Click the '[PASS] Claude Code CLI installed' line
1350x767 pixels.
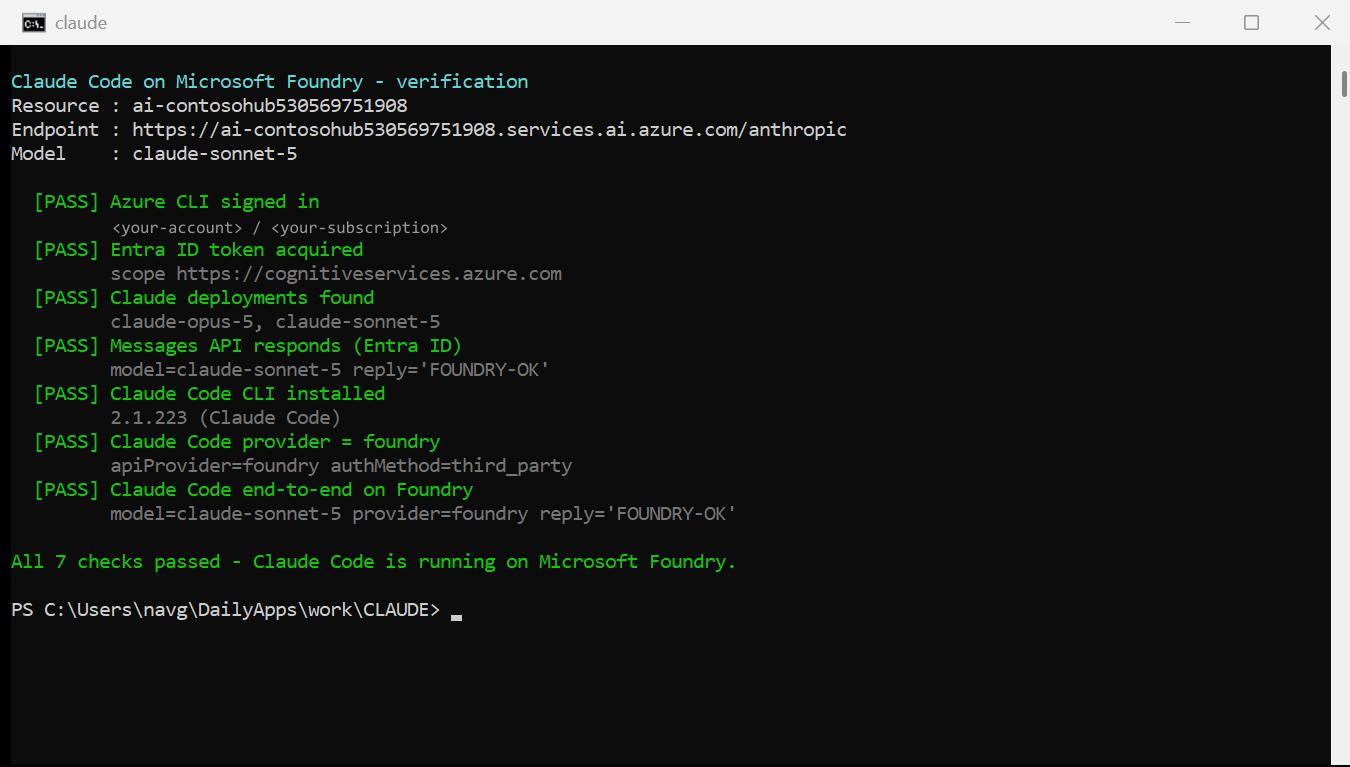tap(209, 394)
